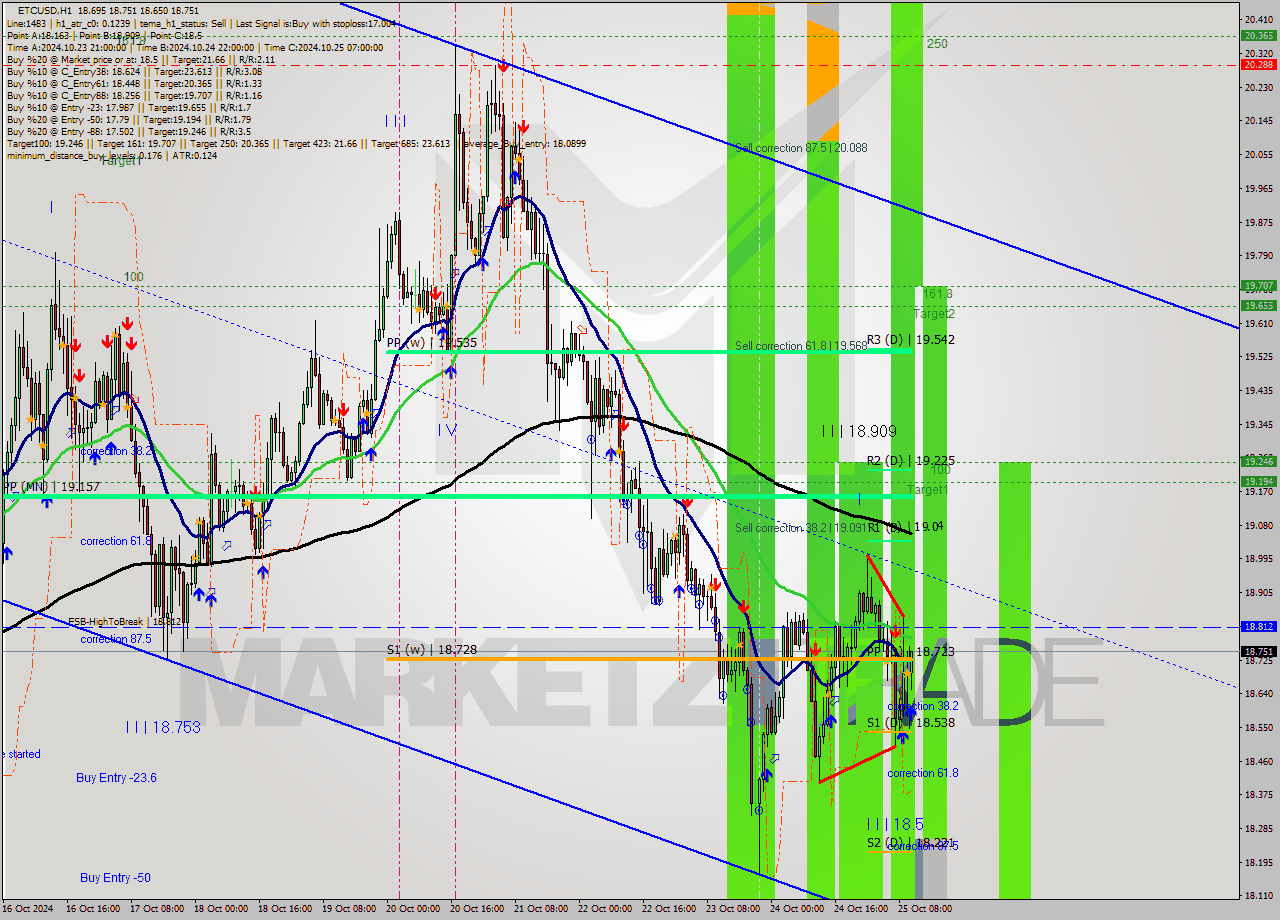Viewport: 1280px width, 920px height.
Task: Click the '16 Oct 2024' date label
Action: [27, 909]
